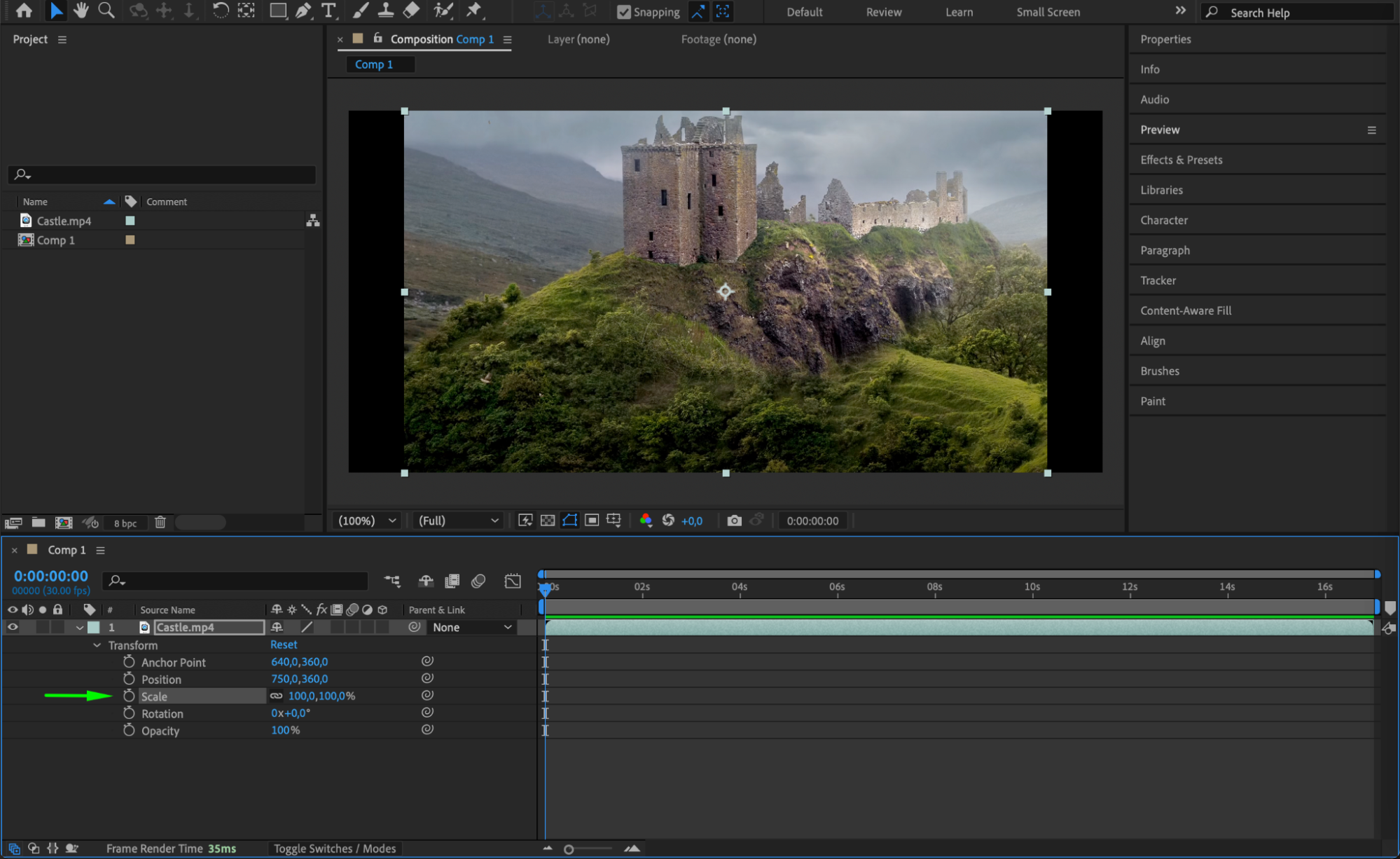This screenshot has height=859, width=1400.
Task: Click the Home icon
Action: tap(24, 11)
